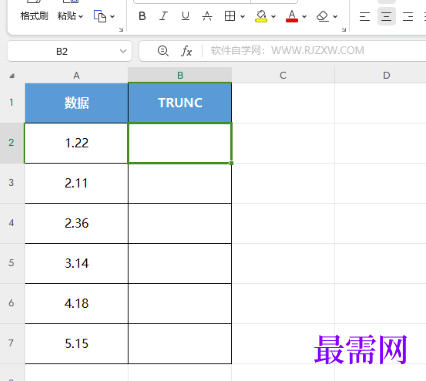426x381 pixels.
Task: Select row 1 header
Action: click(x=12, y=103)
